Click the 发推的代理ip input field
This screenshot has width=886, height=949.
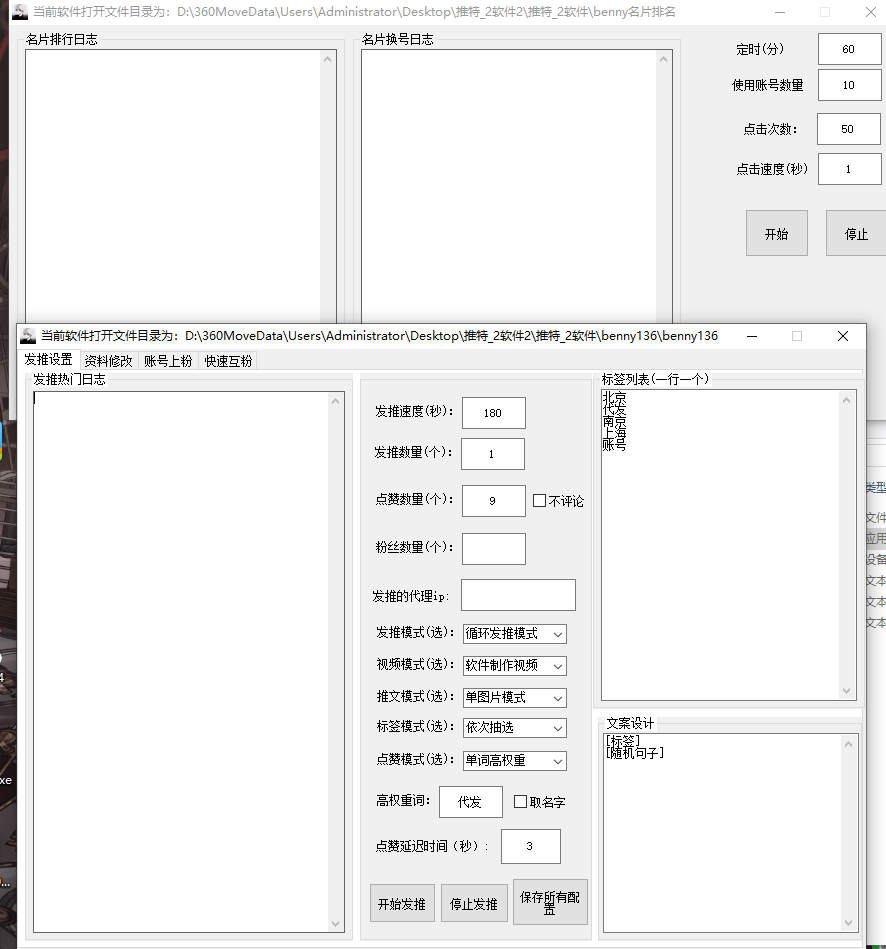click(518, 595)
